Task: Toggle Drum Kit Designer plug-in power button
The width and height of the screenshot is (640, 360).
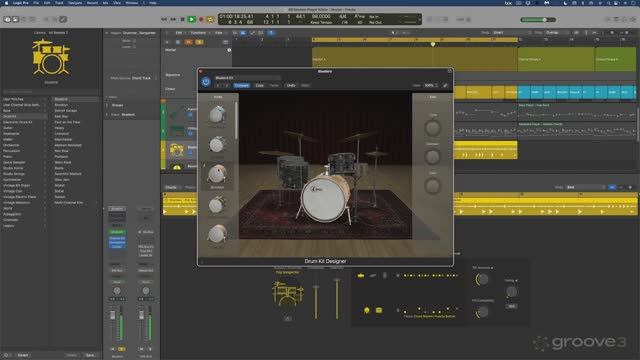Action: pyautogui.click(x=206, y=82)
